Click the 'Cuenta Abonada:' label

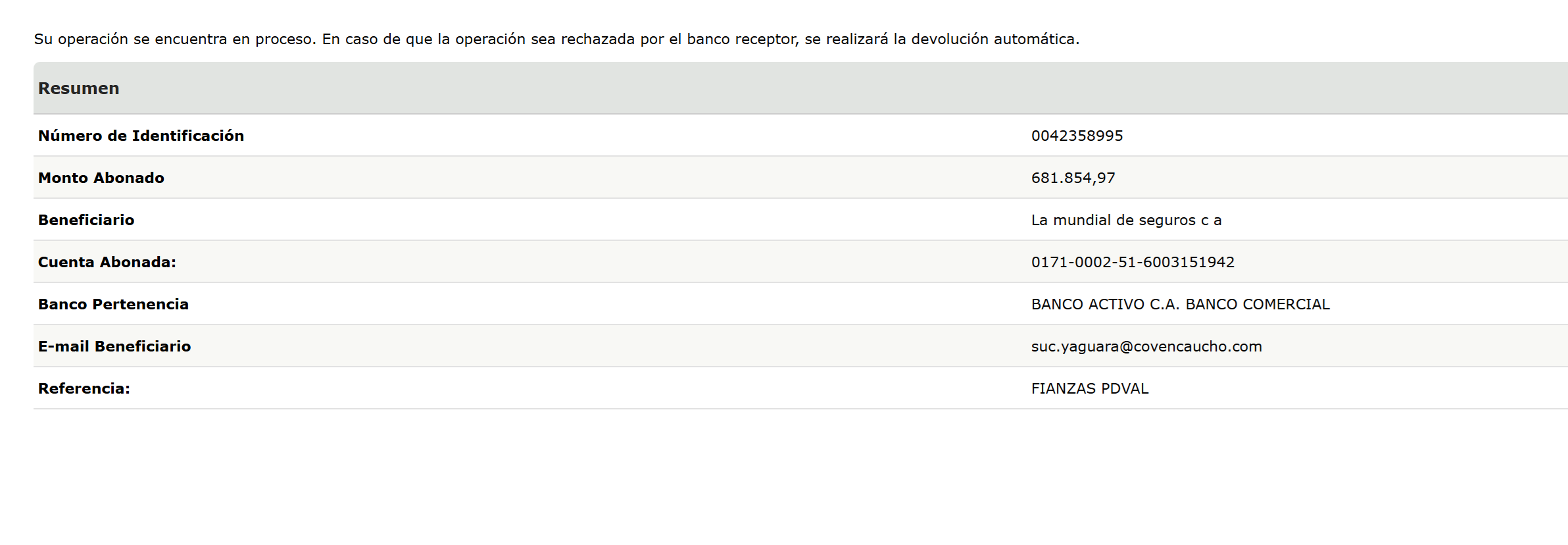point(107,262)
